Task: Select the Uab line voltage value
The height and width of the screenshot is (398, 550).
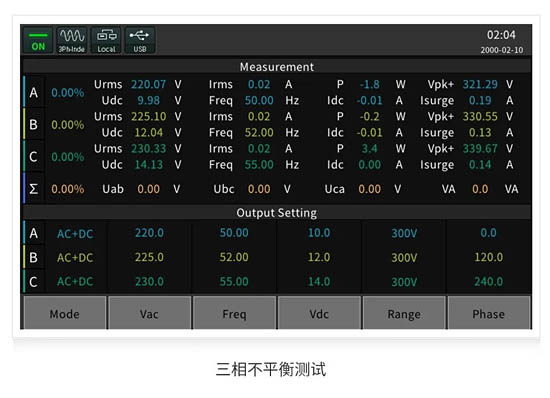Action: point(148,189)
